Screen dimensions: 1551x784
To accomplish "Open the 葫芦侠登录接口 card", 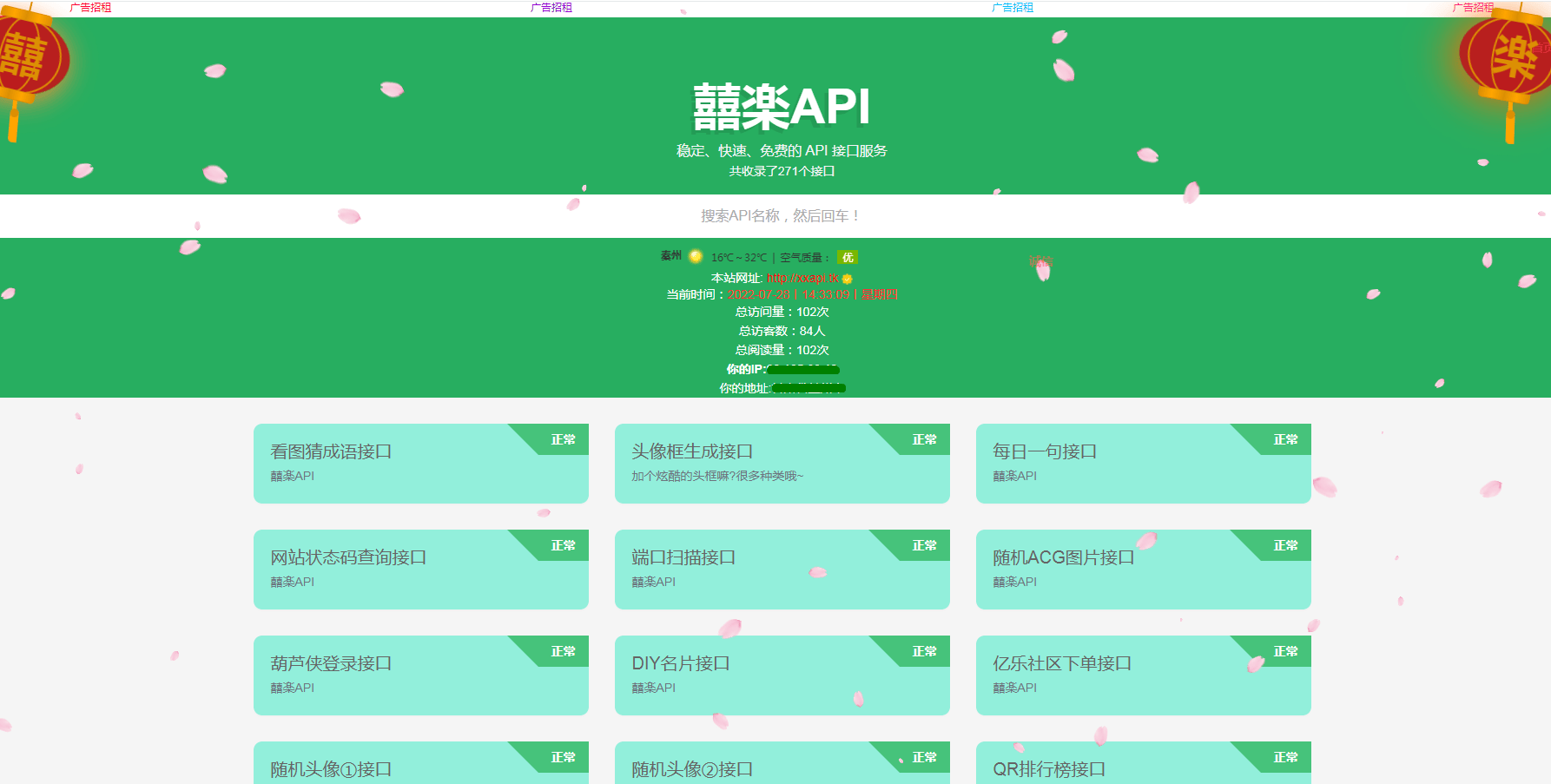I will 421,675.
